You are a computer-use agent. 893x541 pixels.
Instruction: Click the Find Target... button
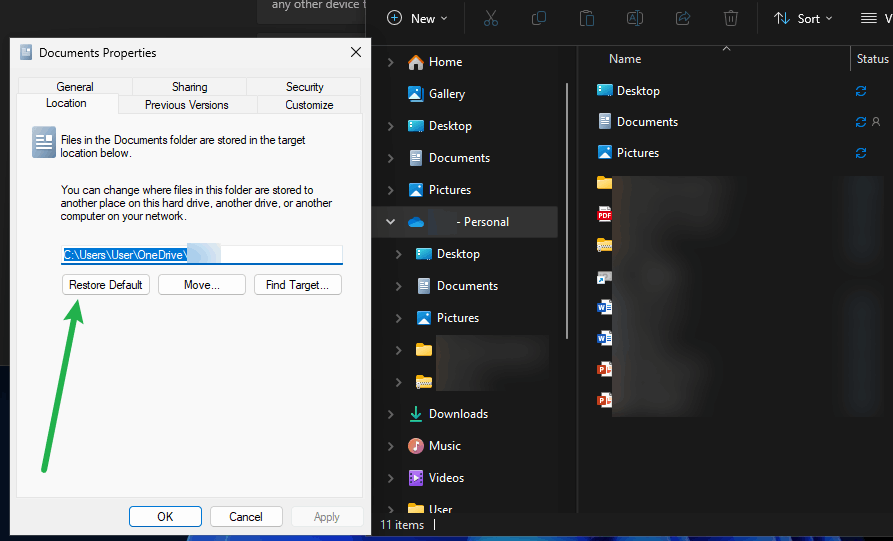pos(297,285)
